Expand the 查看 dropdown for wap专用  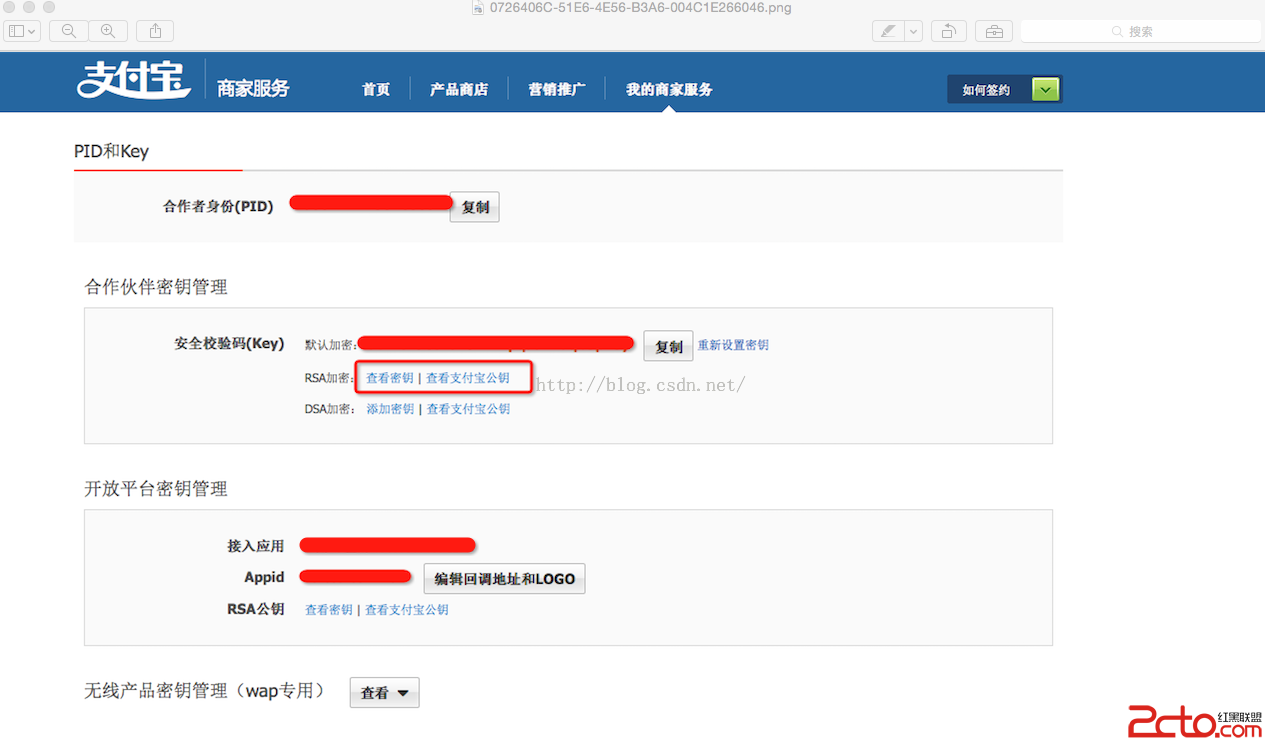384,692
